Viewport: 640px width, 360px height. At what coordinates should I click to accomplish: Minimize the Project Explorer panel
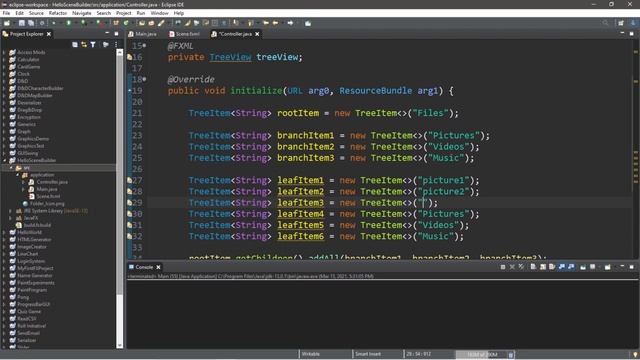107,33
